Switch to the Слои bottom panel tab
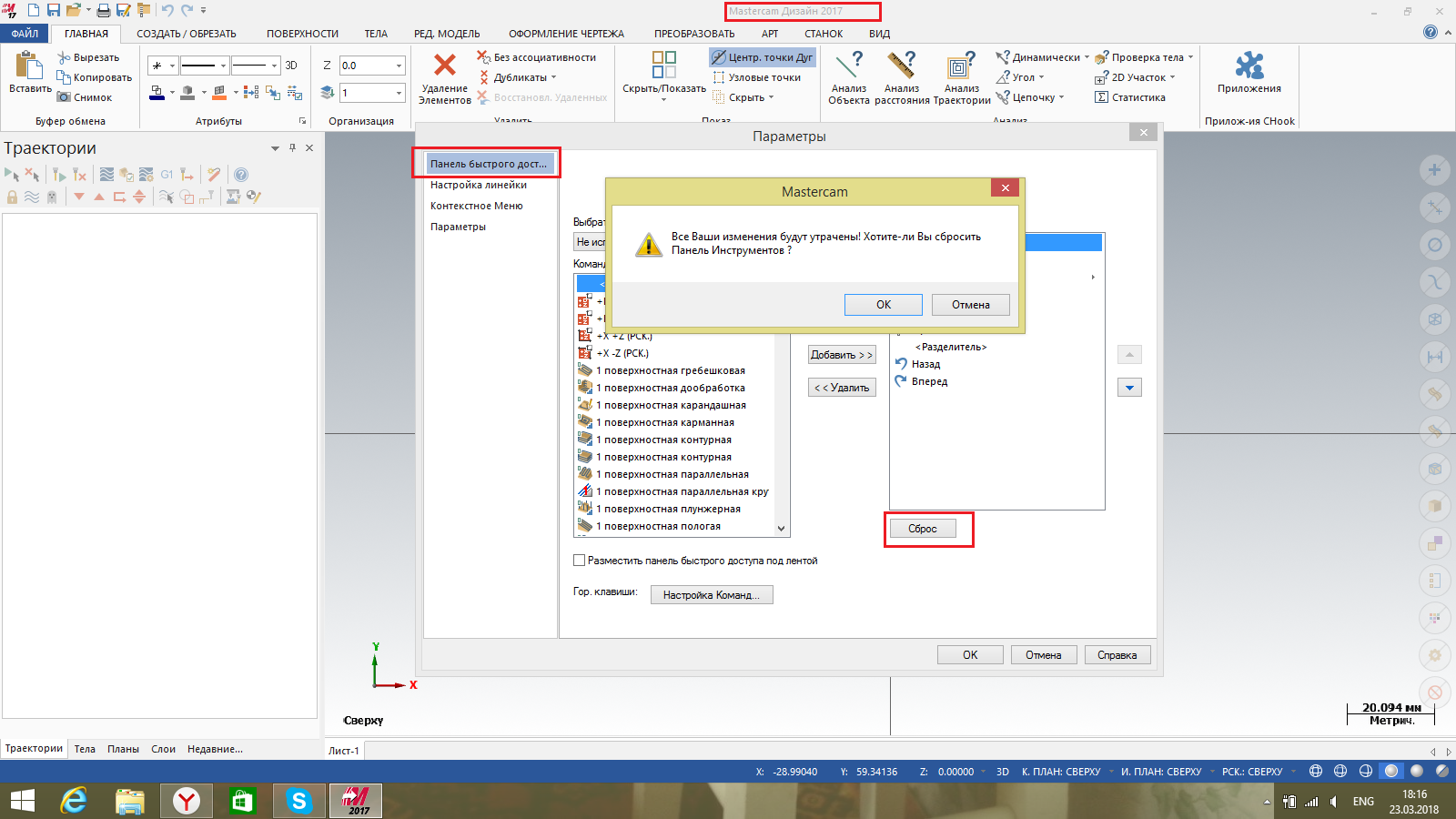The width and height of the screenshot is (1456, 819). tap(164, 749)
